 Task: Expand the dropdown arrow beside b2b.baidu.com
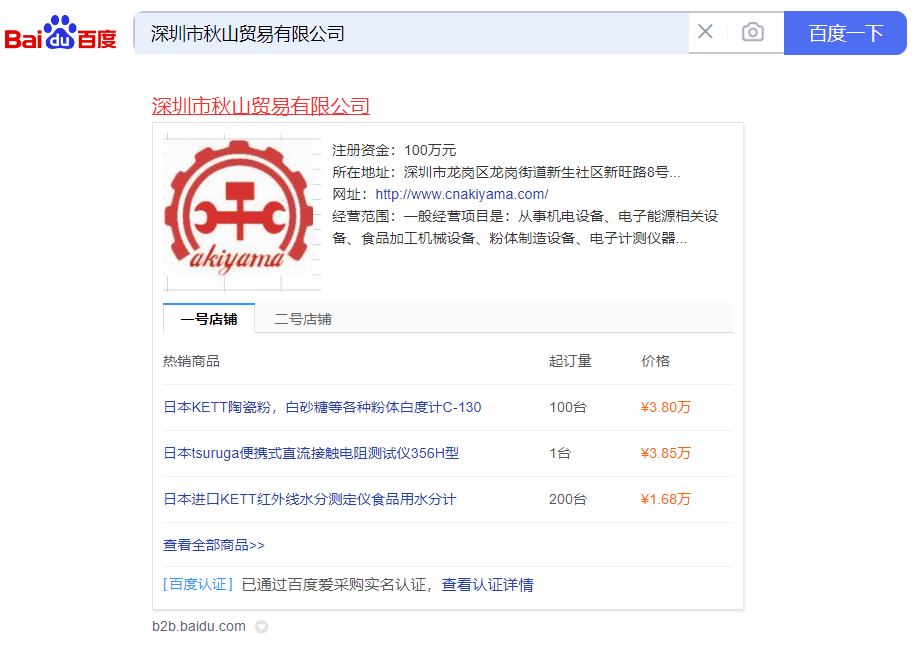point(261,627)
